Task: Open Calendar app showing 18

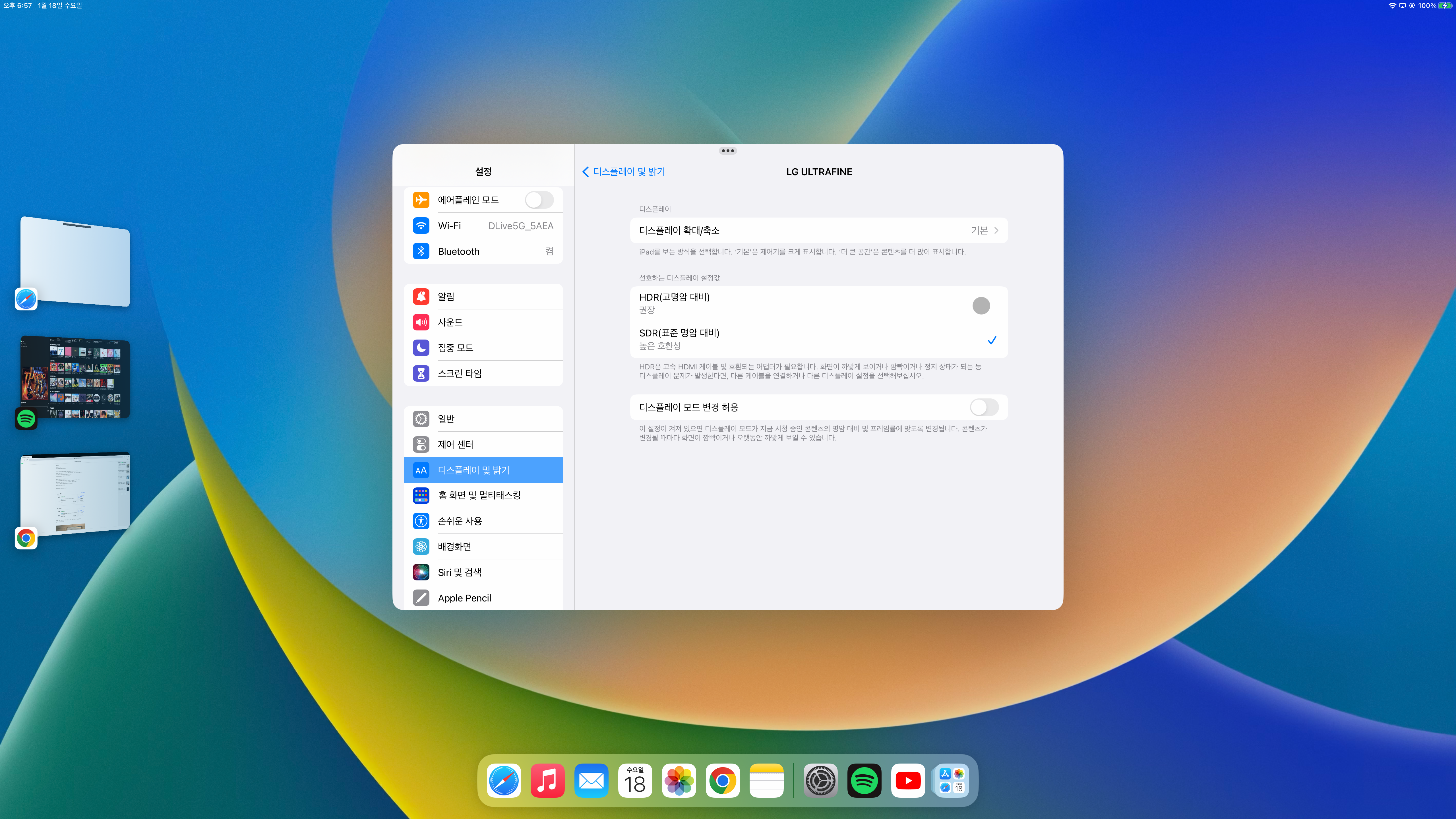Action: (635, 781)
